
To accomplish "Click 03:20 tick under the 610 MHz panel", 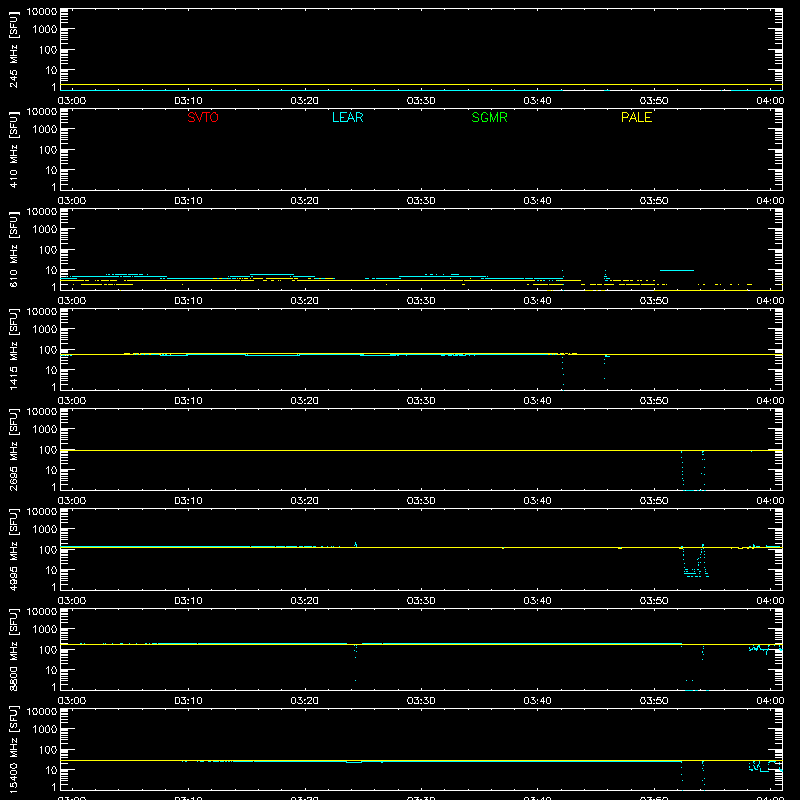I will [x=305, y=301].
